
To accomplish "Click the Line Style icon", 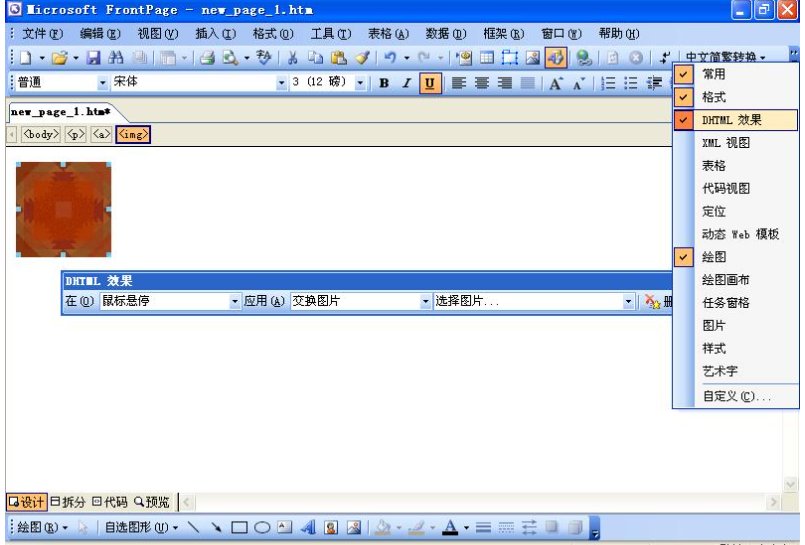I will pos(483,527).
